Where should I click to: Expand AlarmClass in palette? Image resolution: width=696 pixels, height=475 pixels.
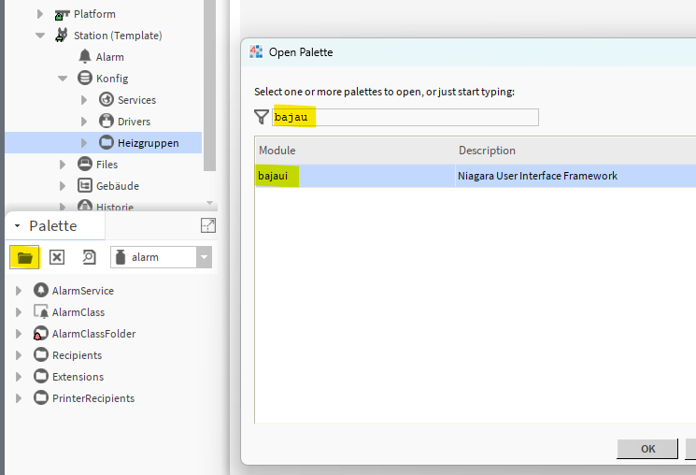[18, 312]
